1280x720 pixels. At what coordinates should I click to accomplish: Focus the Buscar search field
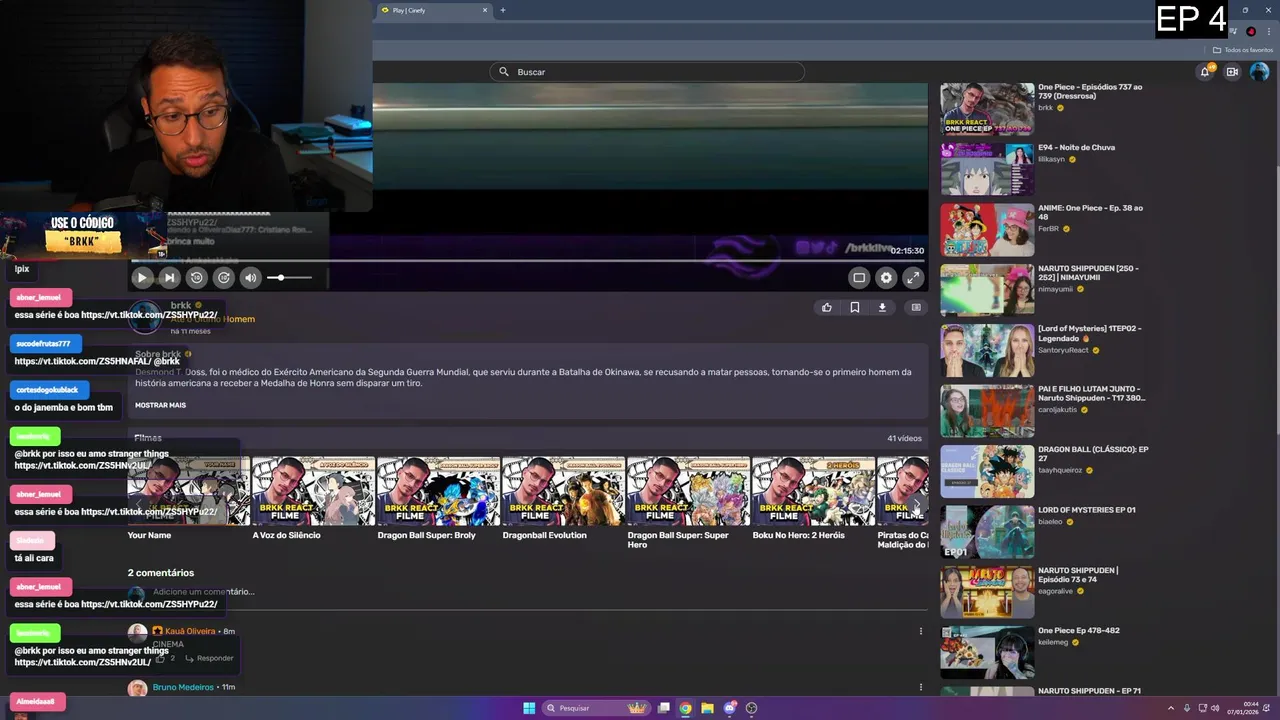coord(647,72)
